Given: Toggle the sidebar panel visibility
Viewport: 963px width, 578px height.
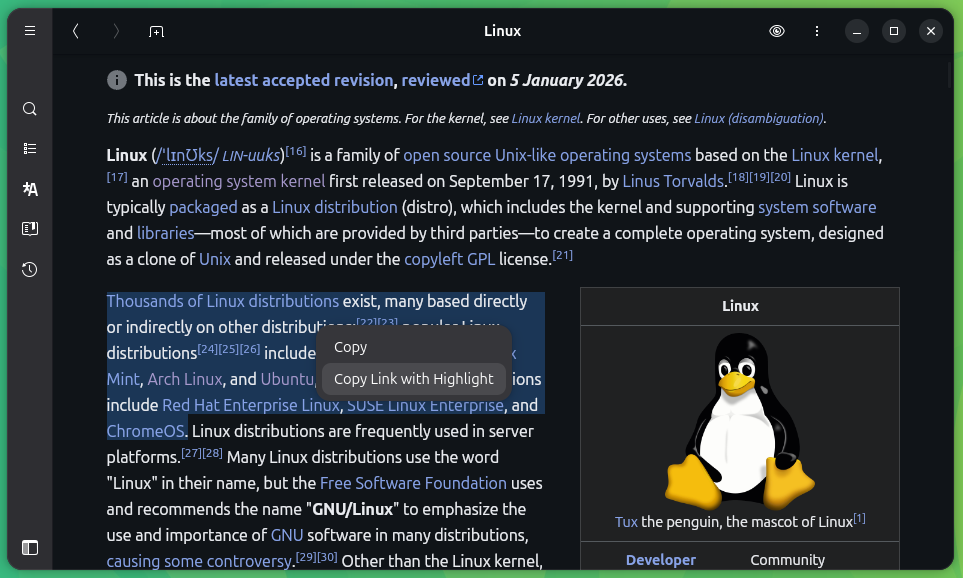Looking at the screenshot, I should point(30,547).
